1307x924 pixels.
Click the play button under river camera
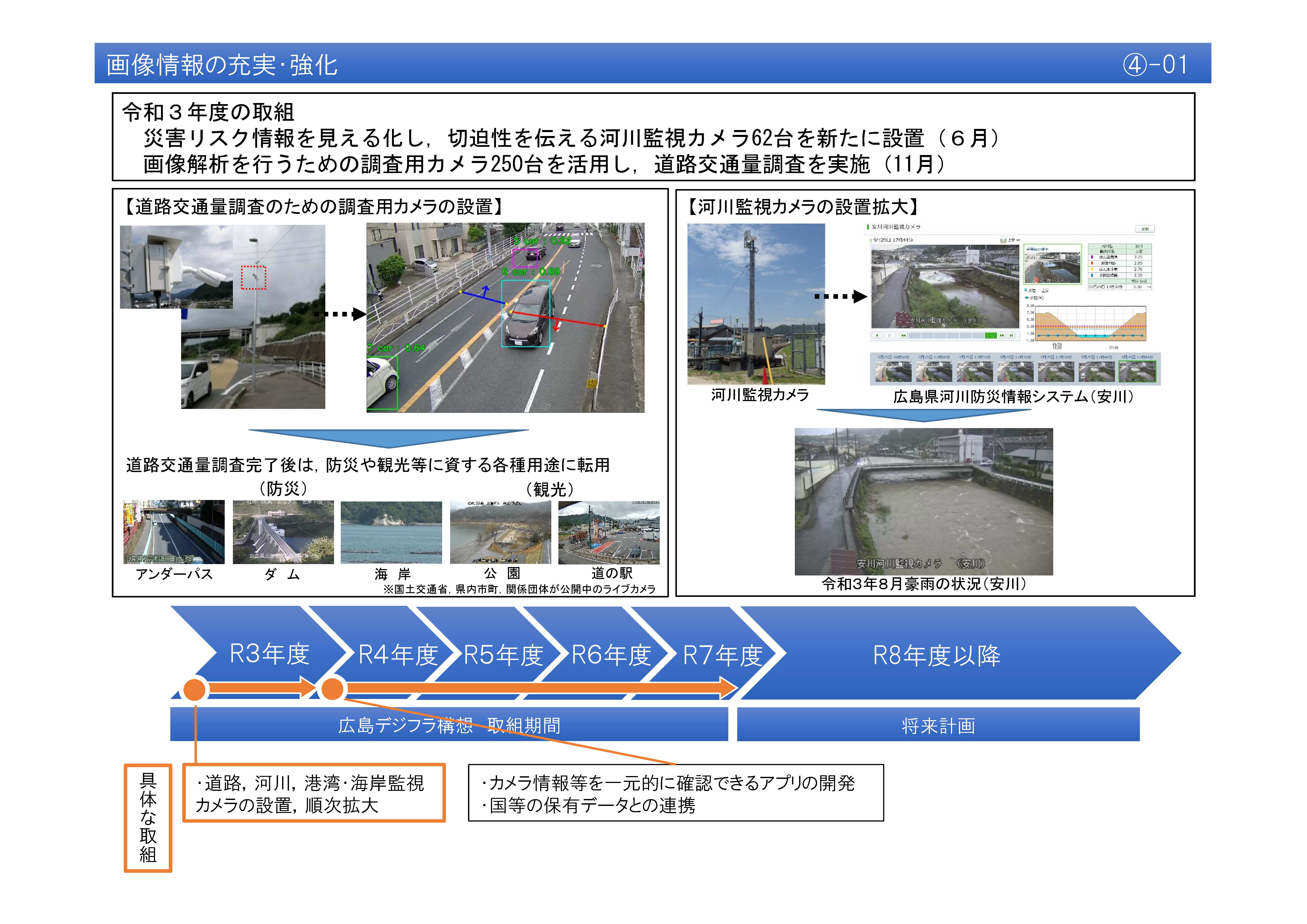(x=877, y=335)
